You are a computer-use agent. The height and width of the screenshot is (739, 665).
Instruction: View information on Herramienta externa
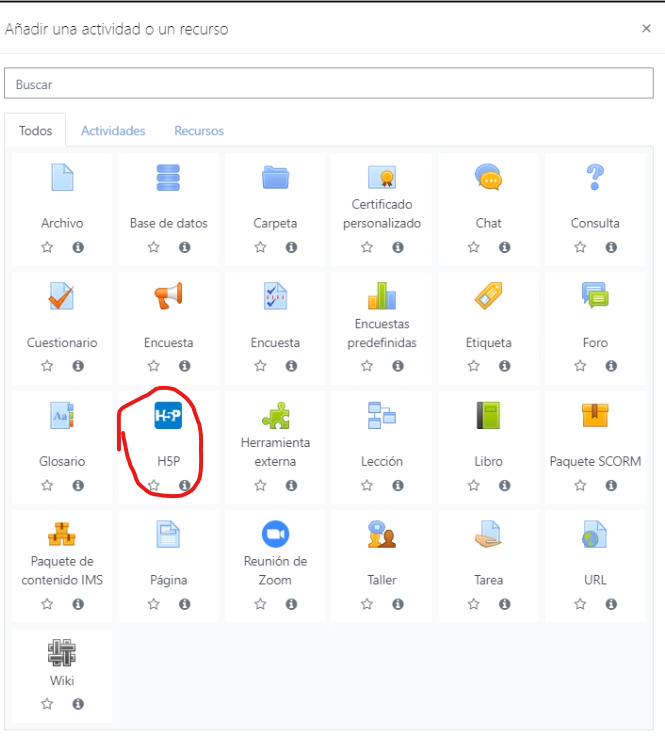point(291,485)
